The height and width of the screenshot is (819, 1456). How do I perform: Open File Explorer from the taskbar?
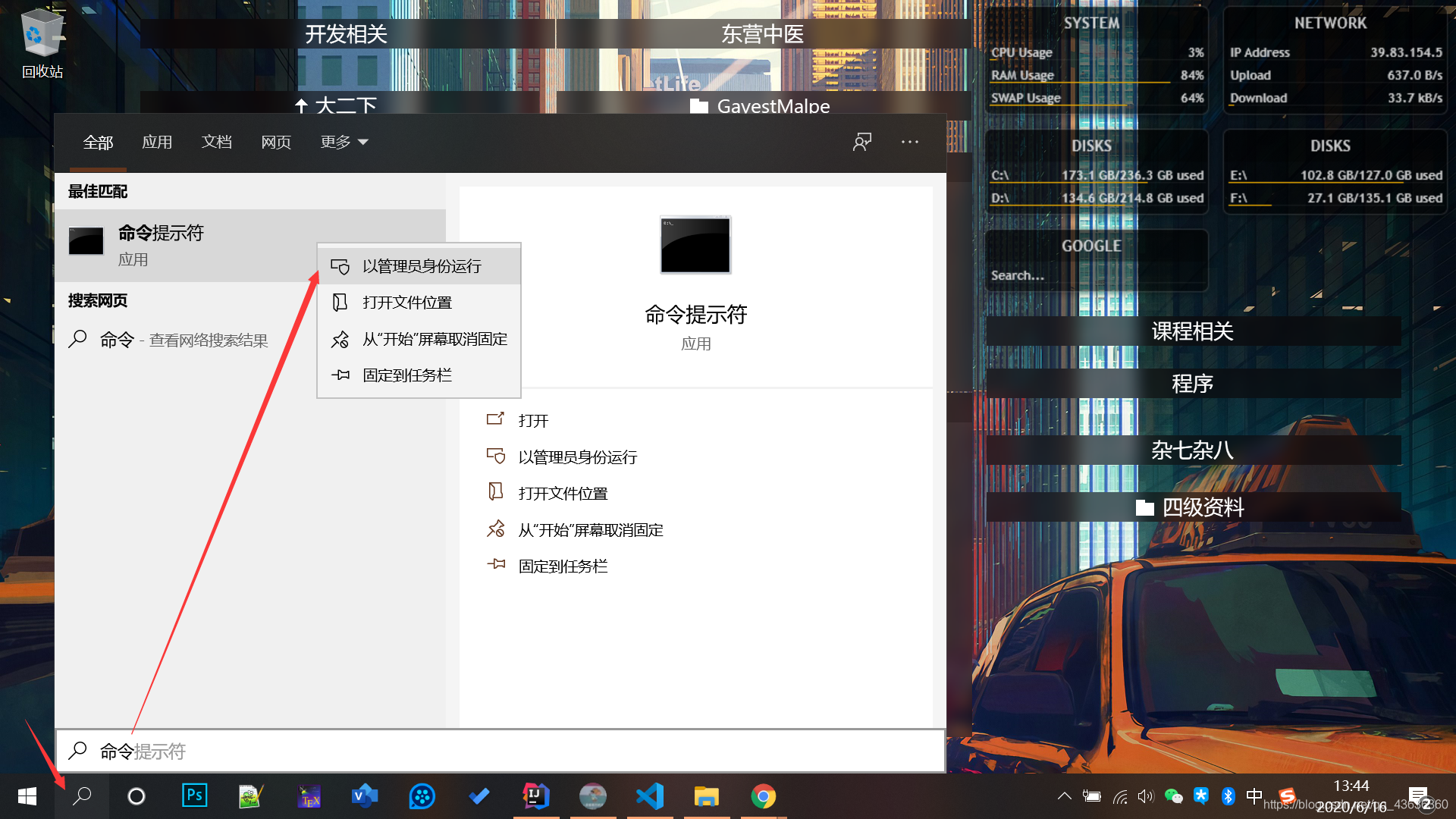point(706,796)
